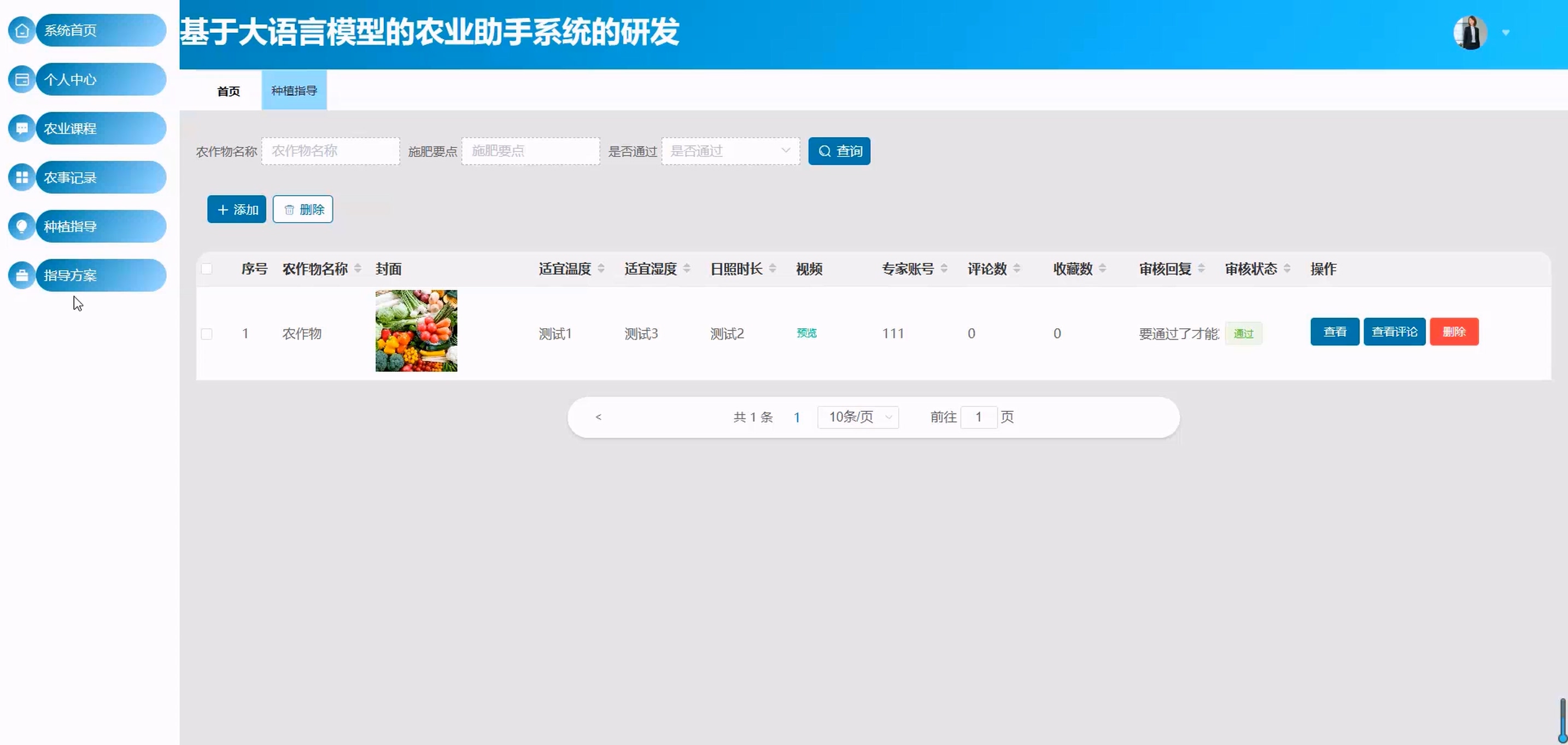Click the vegetable cover image thumbnail
This screenshot has width=1568, height=745.
(417, 331)
